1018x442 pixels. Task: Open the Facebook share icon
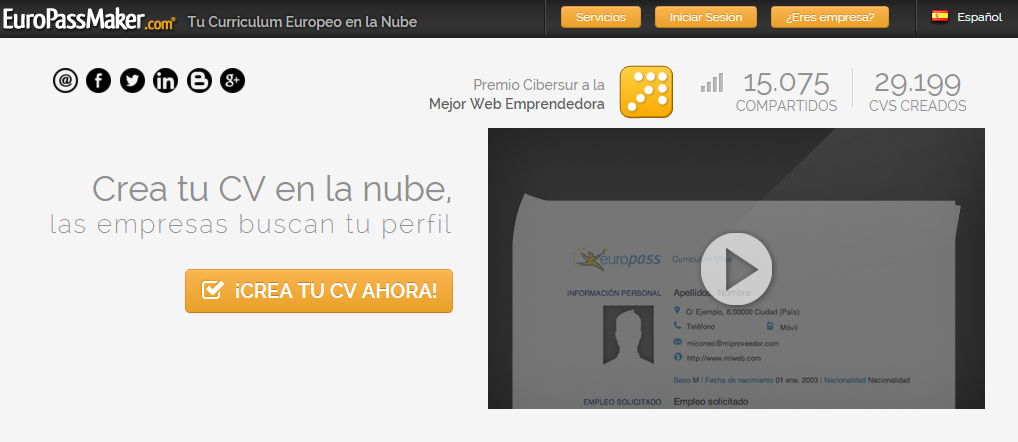99,80
